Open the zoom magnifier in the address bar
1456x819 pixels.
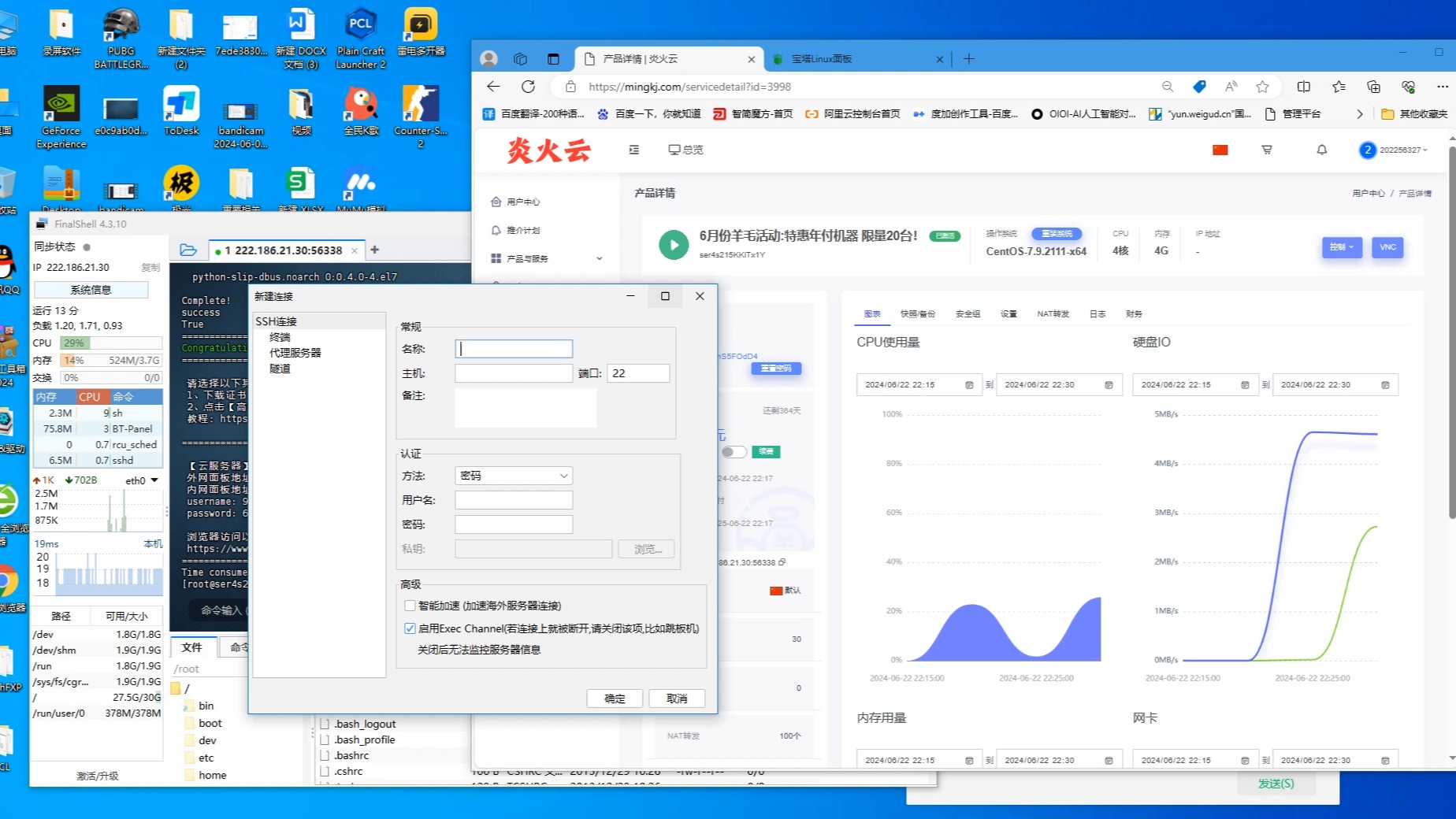1168,87
